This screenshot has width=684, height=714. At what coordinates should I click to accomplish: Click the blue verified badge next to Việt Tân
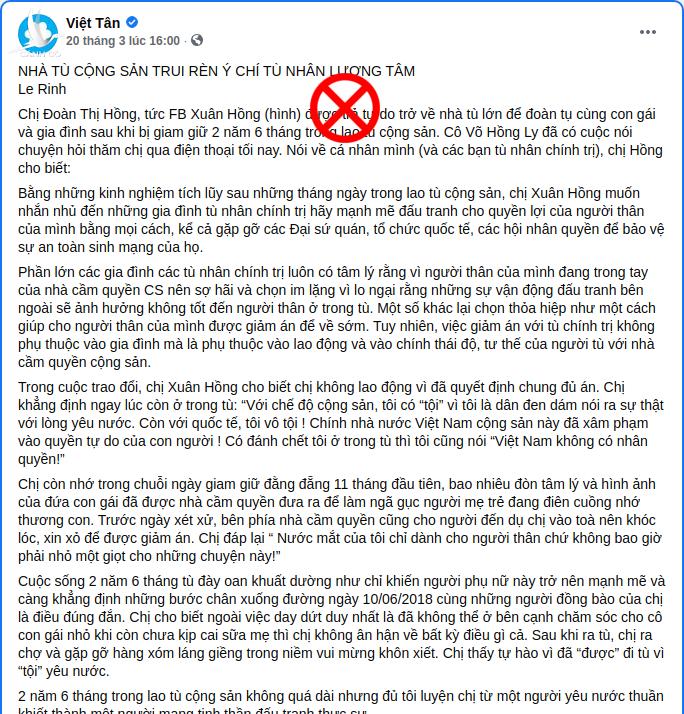132,22
